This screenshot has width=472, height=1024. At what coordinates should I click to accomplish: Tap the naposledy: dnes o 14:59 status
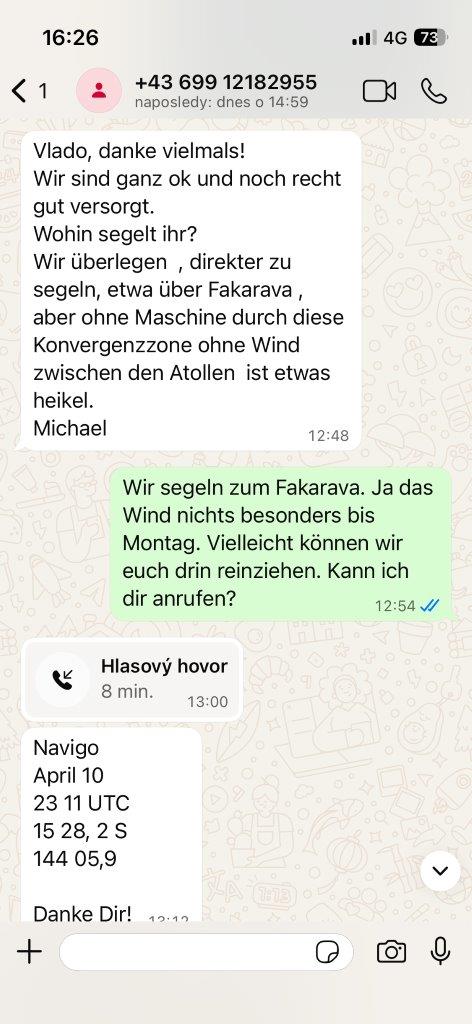(x=221, y=103)
